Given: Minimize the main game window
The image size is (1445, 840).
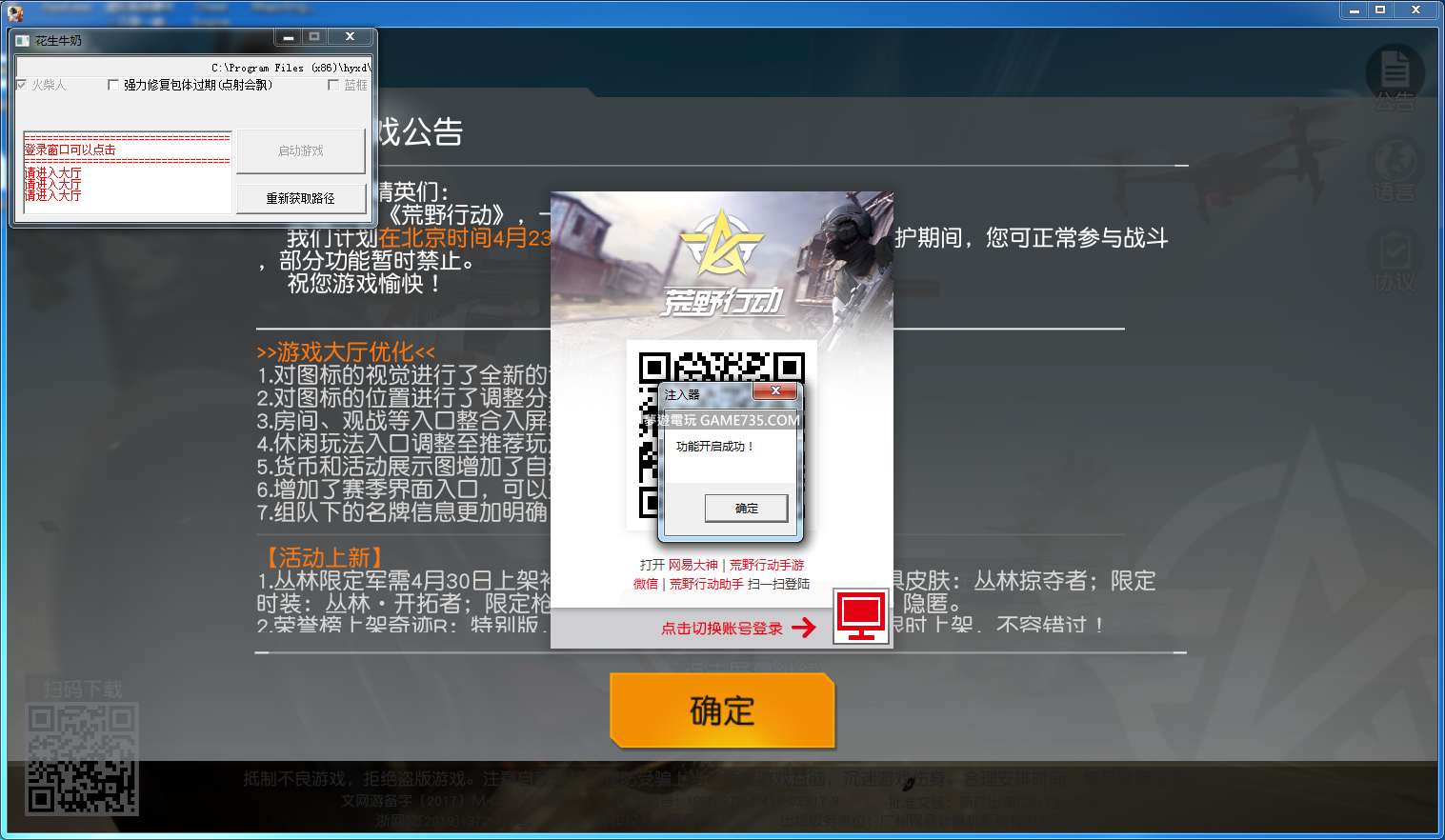Looking at the screenshot, I should click(x=1354, y=10).
